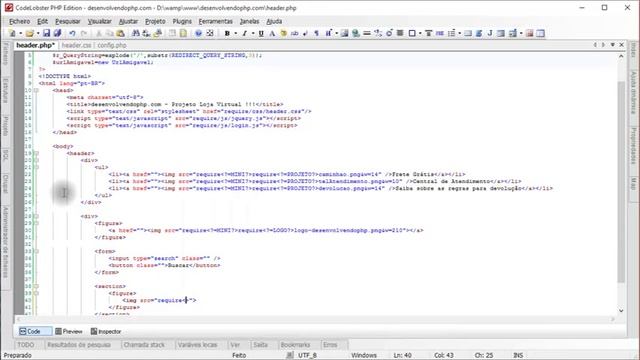Open the Resultados de pesquisa panel tab
This screenshot has height=360, width=640.
[x=79, y=345]
